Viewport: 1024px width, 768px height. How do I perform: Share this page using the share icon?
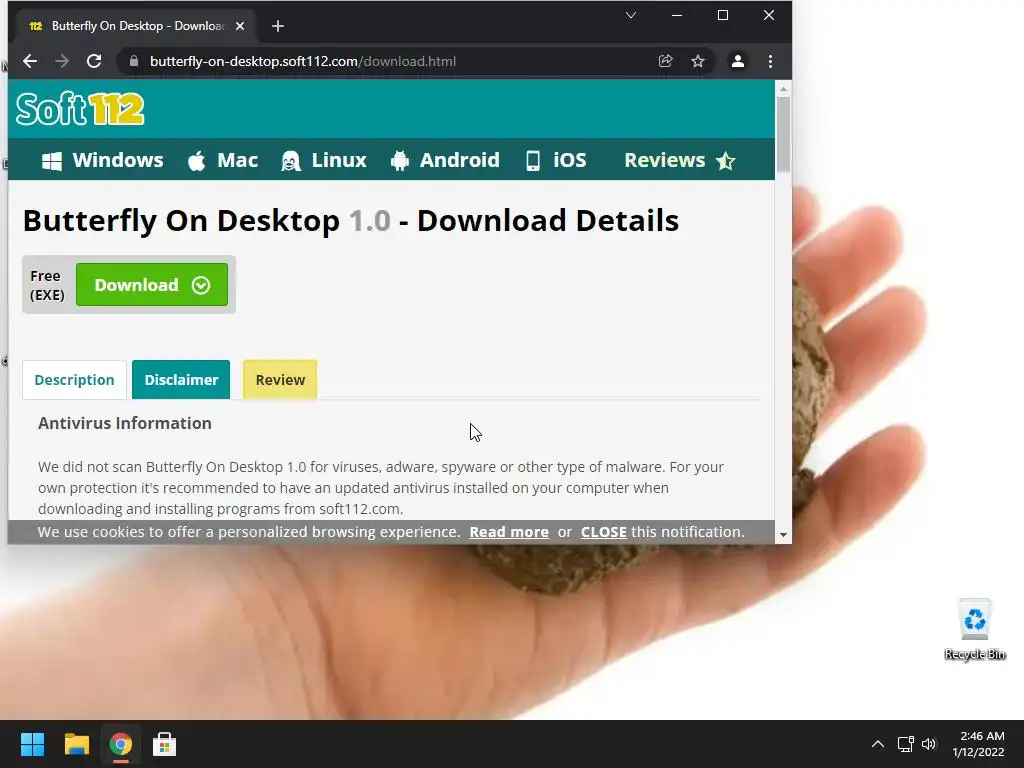tap(665, 61)
